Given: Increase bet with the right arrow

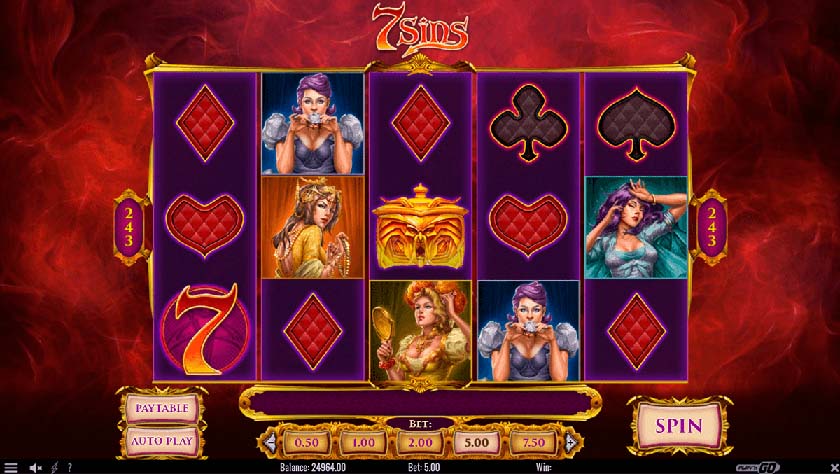Looking at the screenshot, I should (572, 442).
